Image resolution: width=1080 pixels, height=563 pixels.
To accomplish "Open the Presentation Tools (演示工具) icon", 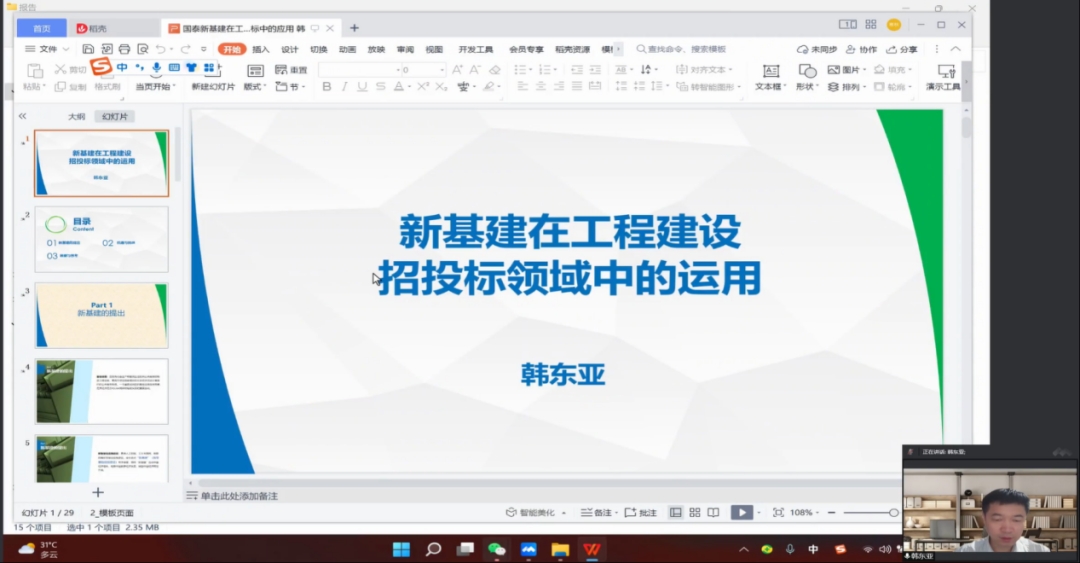I will [944, 76].
